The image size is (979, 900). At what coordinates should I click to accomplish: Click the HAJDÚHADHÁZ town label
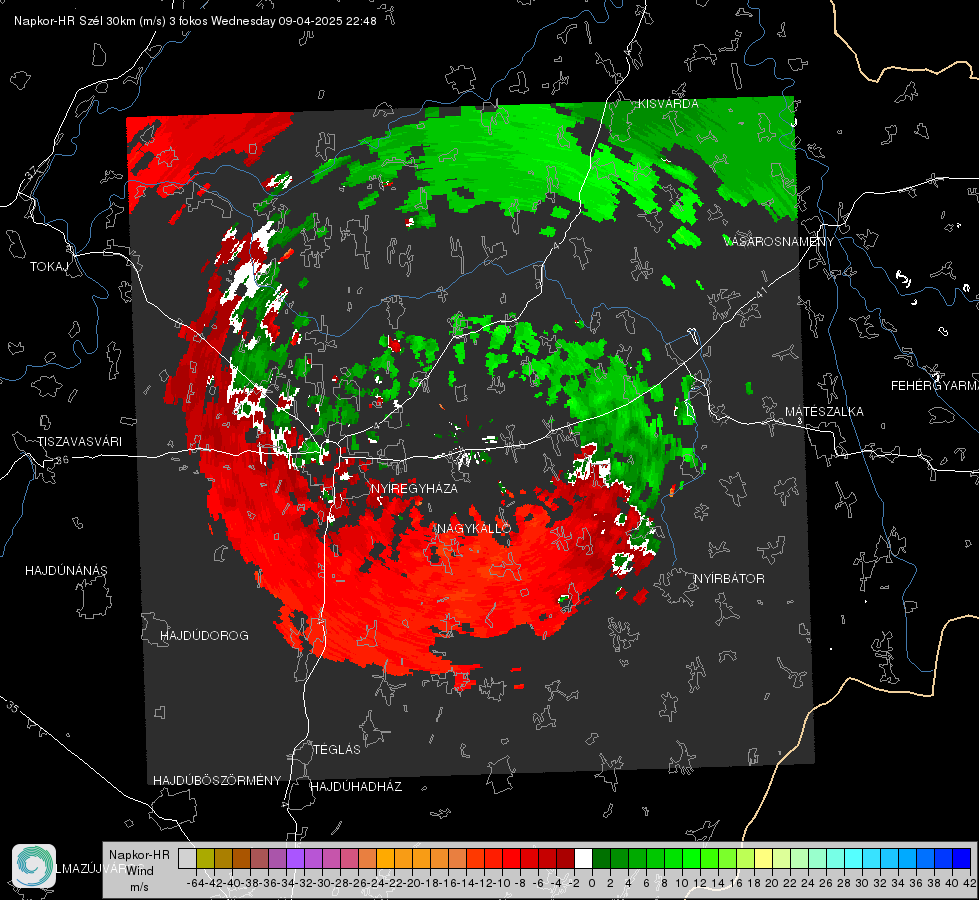(x=356, y=786)
